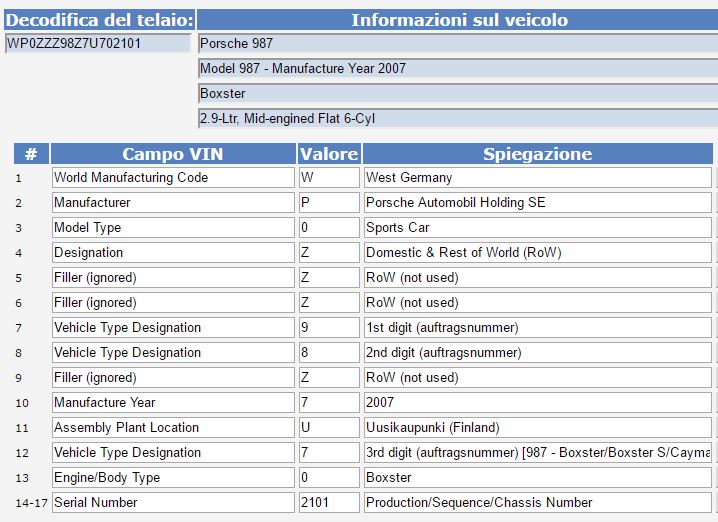
Task: Click value 'Z' in row 9
Action: pyautogui.click(x=329, y=378)
